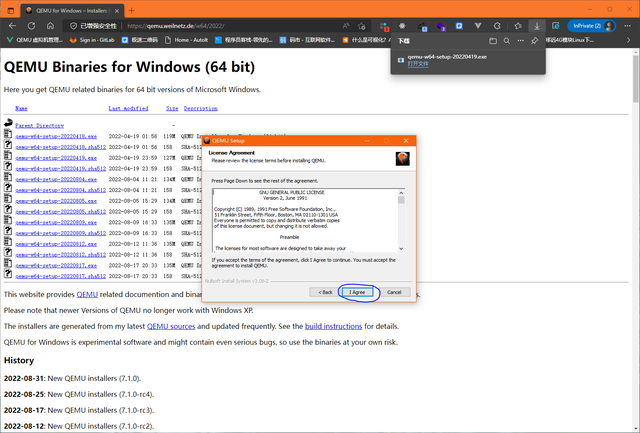Click inside the GNU license text box
The image size is (640, 433).
coord(304,220)
